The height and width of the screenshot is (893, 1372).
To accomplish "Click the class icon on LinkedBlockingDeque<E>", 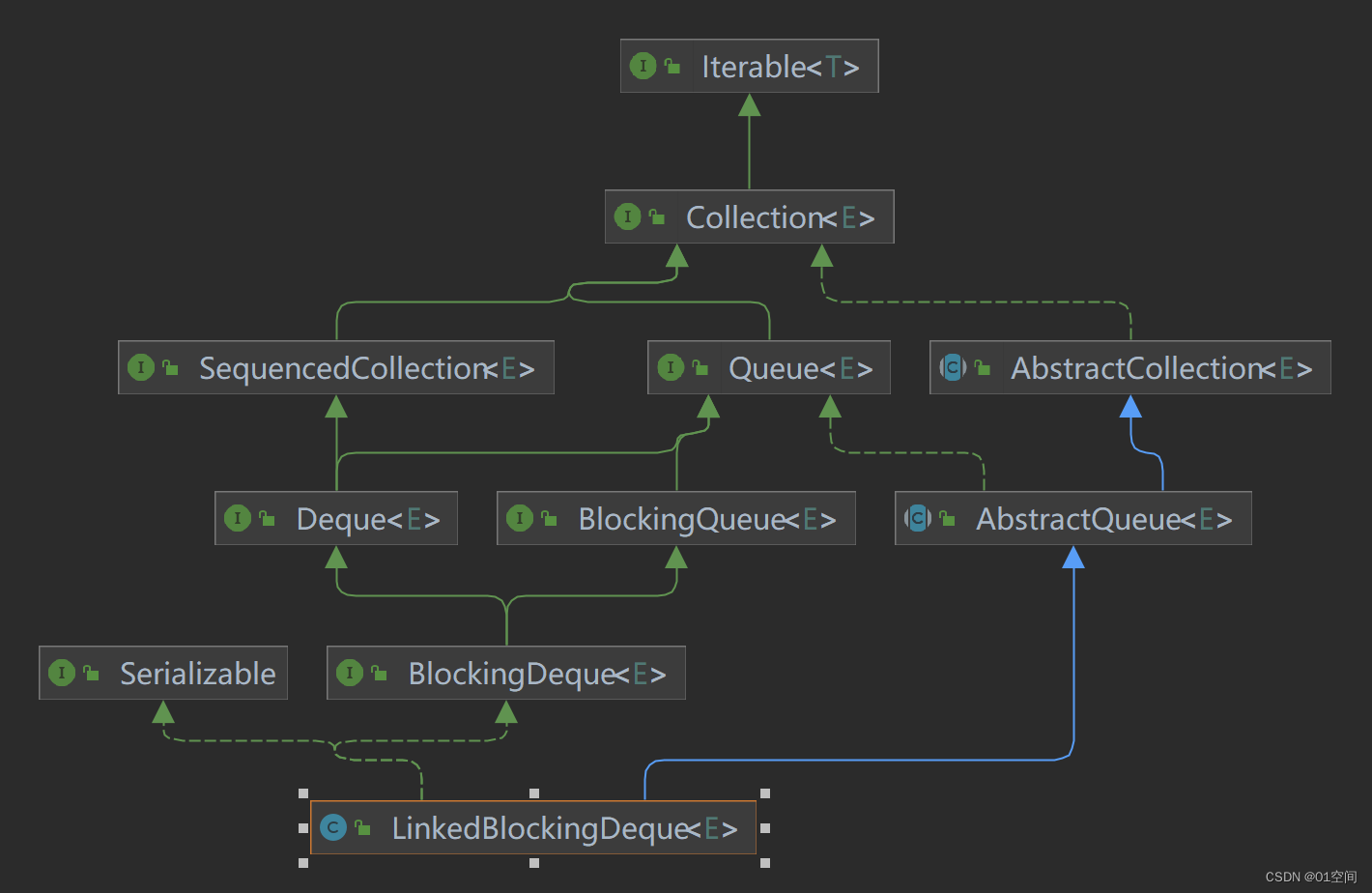I will (333, 827).
